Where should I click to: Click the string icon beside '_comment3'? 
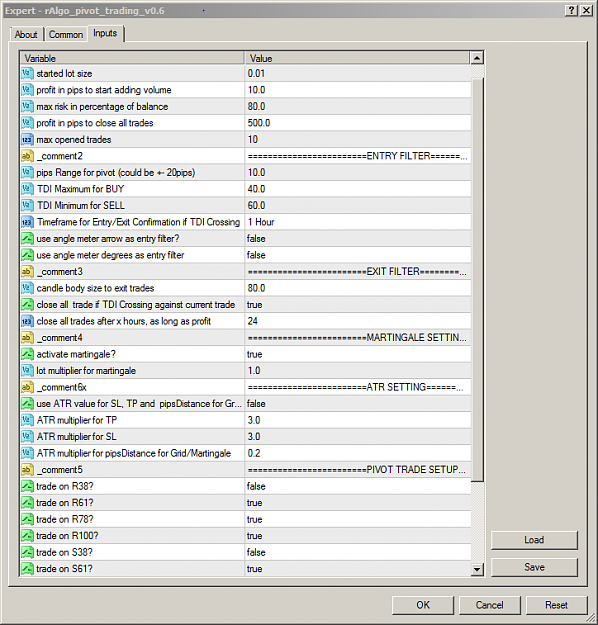[x=27, y=271]
